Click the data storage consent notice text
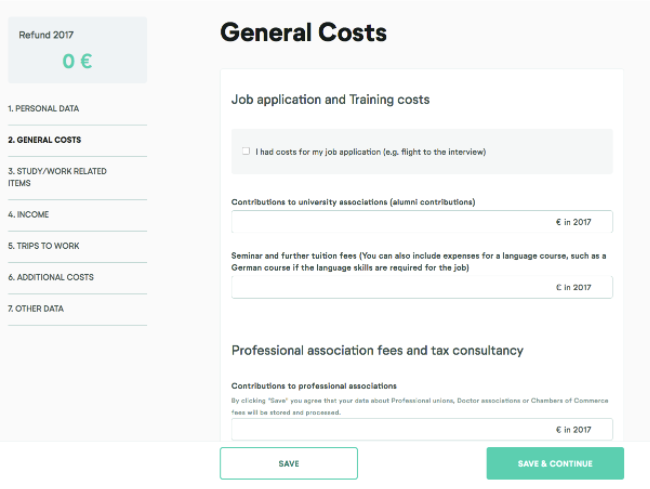 [x=420, y=407]
